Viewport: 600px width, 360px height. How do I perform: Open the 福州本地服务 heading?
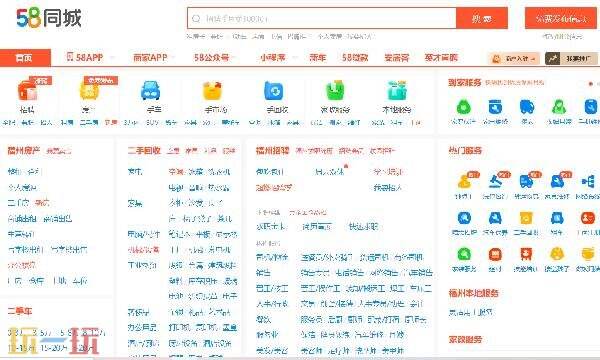coord(473,293)
